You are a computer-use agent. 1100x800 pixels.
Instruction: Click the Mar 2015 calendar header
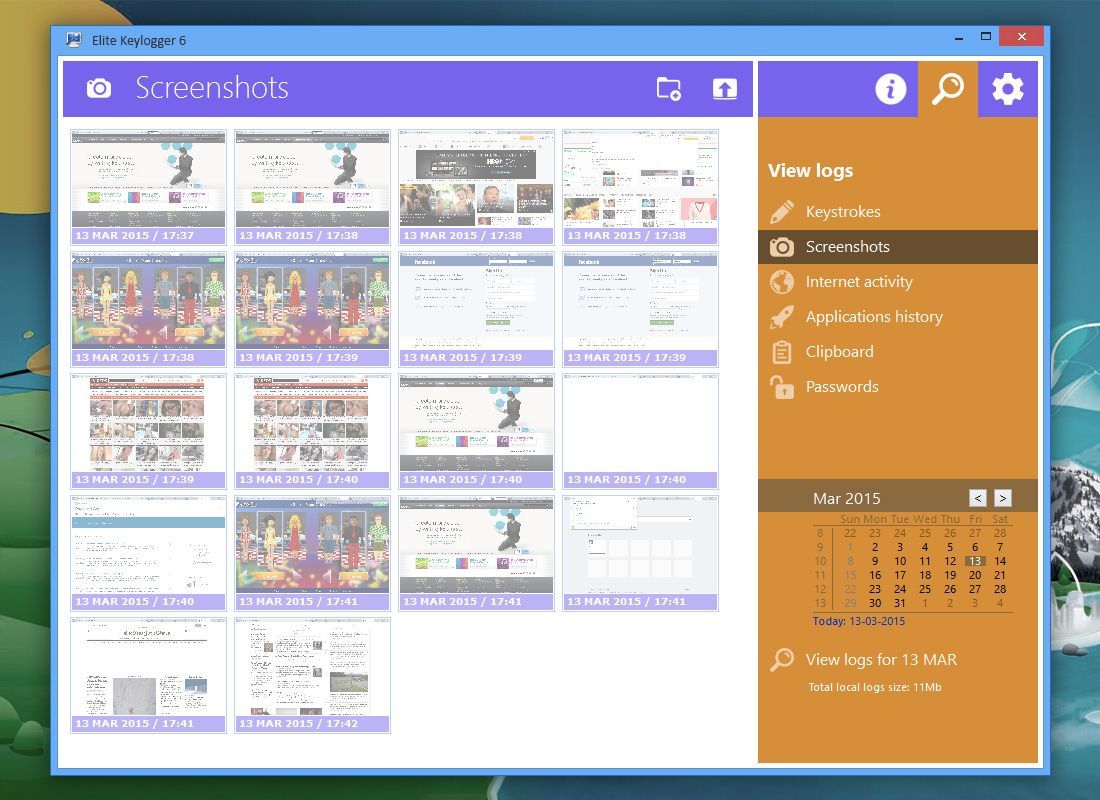coord(847,499)
